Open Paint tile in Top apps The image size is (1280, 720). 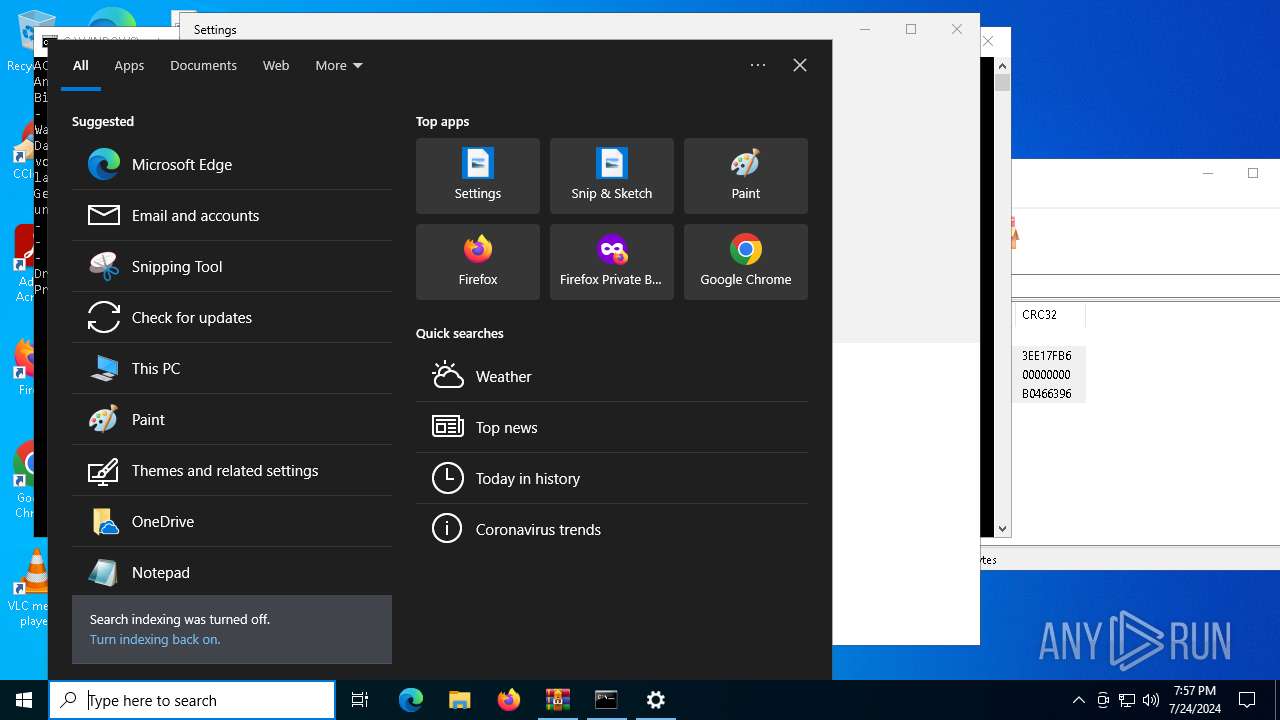[746, 176]
